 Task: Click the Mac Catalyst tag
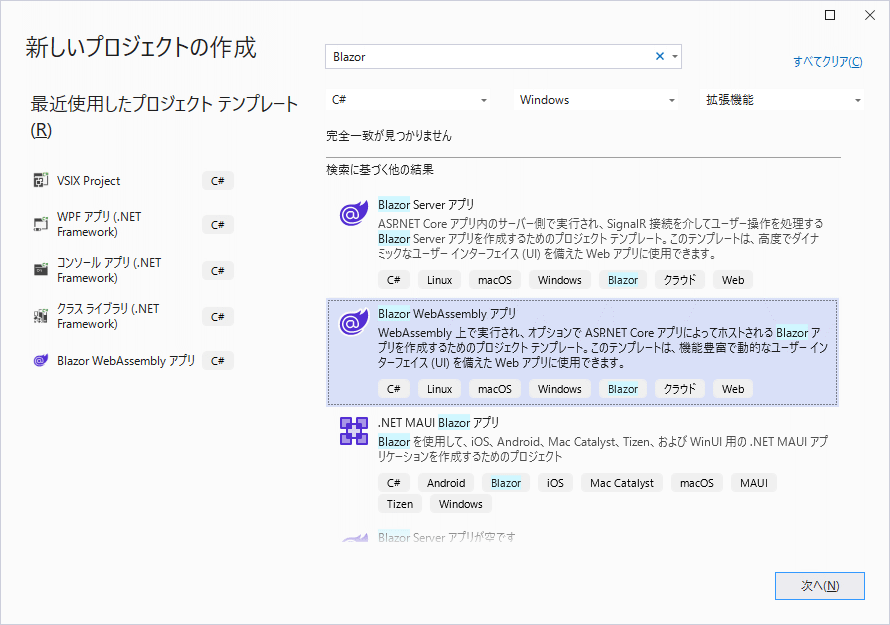click(621, 482)
